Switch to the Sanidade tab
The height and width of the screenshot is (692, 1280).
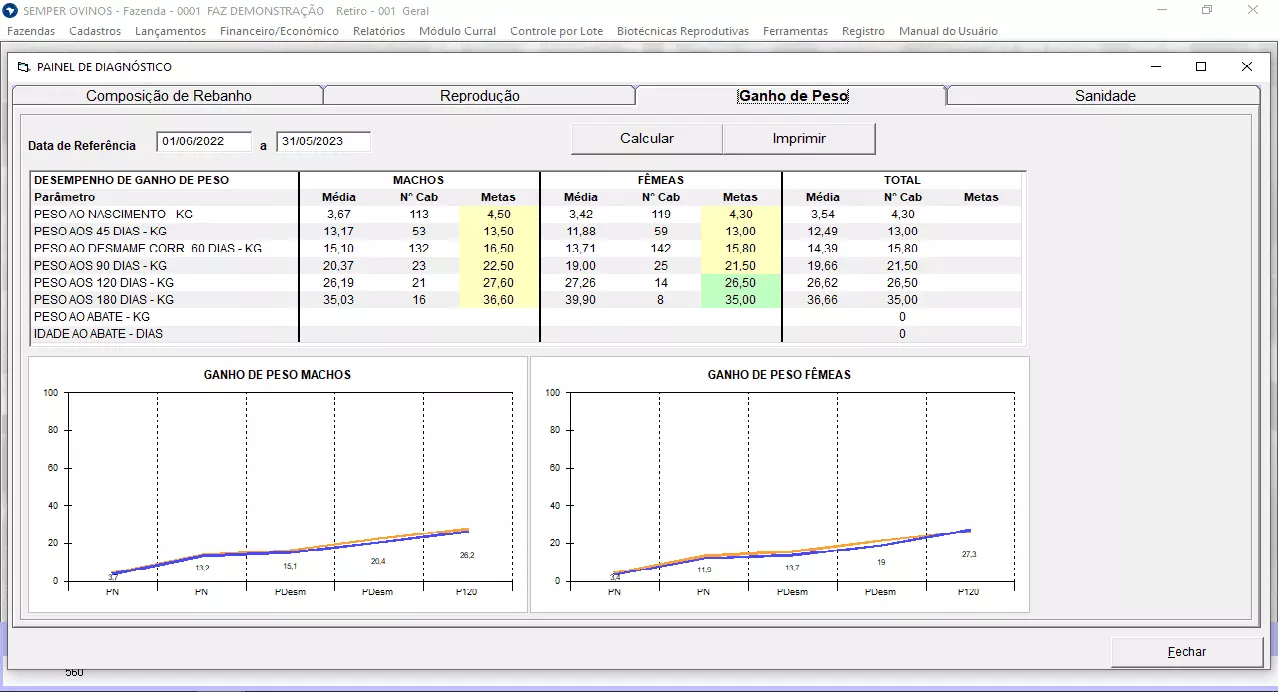(1104, 96)
